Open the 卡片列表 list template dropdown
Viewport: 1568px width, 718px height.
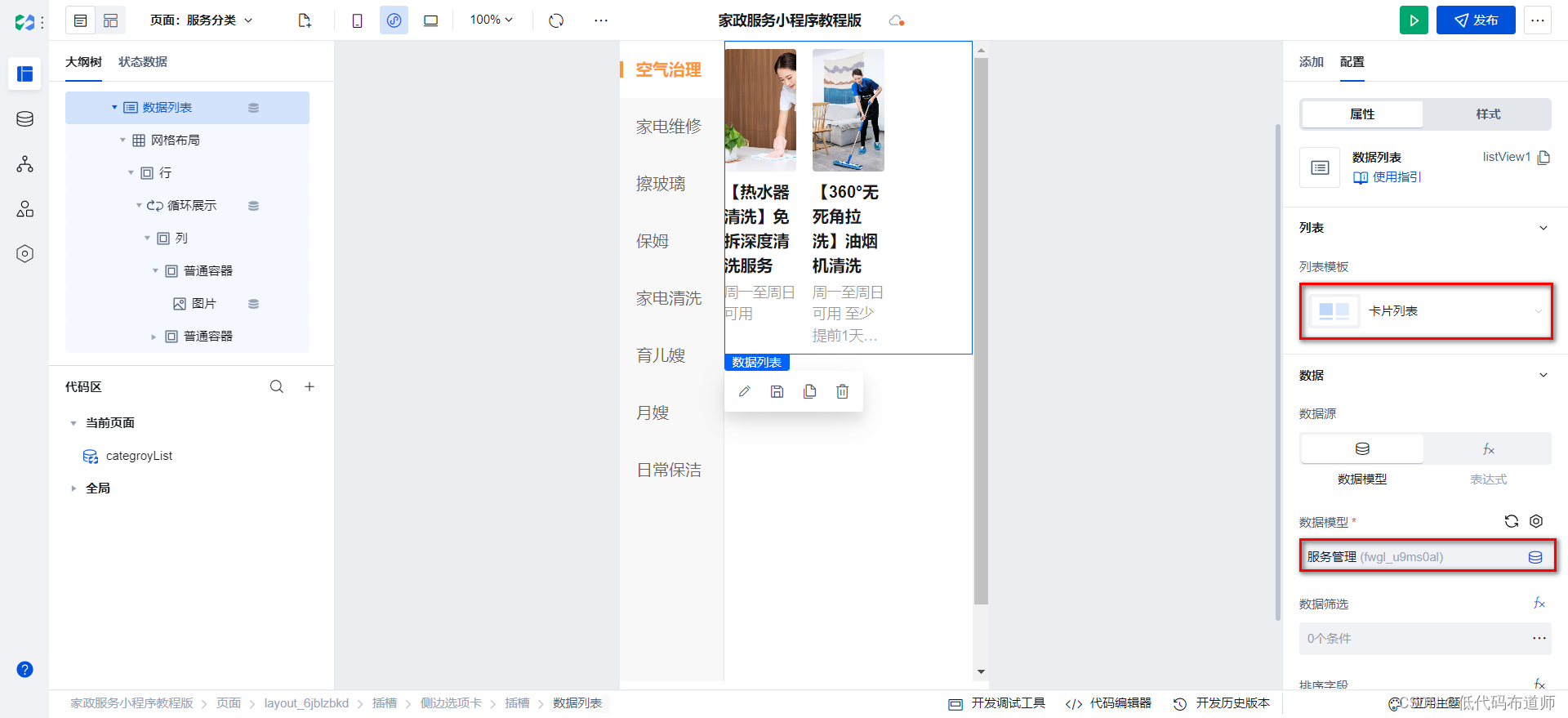click(x=1426, y=311)
